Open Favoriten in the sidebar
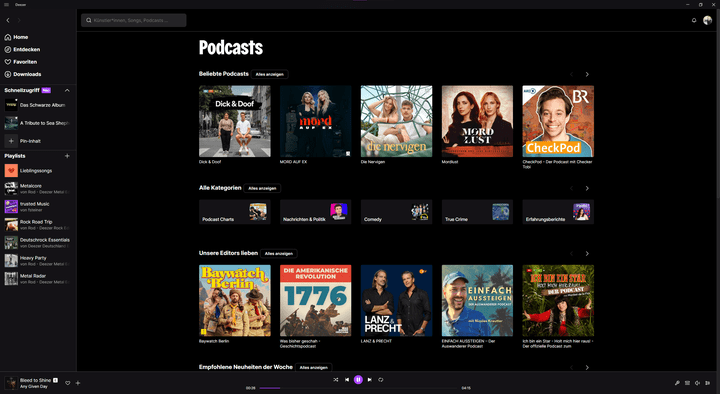Screen dimensions: 720x394 coord(21,62)
